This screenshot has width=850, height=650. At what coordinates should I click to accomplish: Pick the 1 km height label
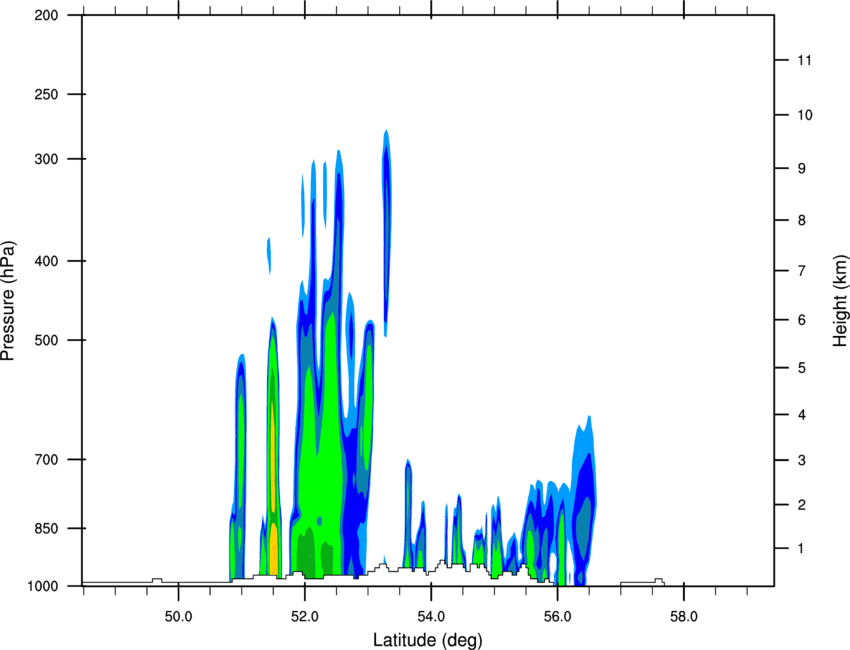tap(801, 549)
